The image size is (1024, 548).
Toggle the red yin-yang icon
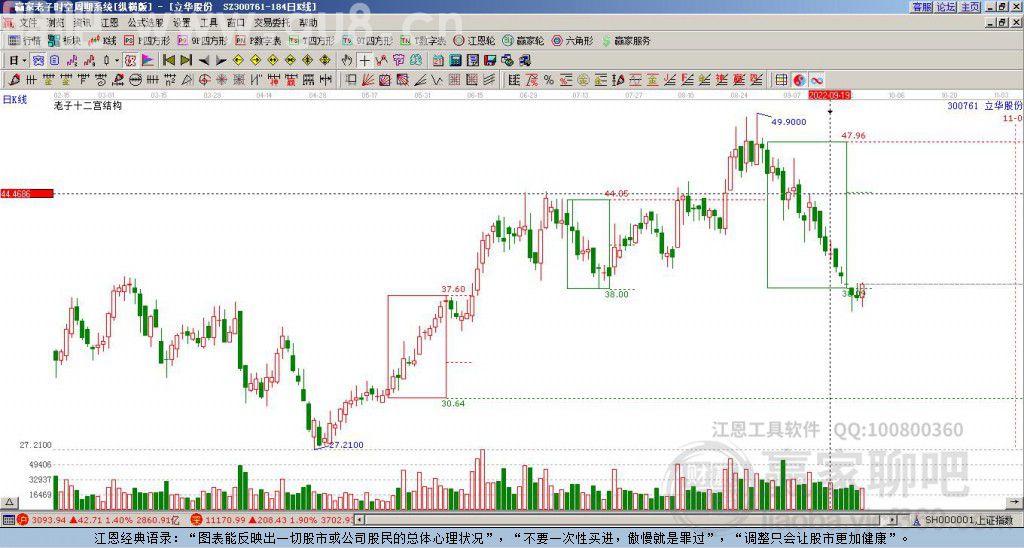(799, 80)
